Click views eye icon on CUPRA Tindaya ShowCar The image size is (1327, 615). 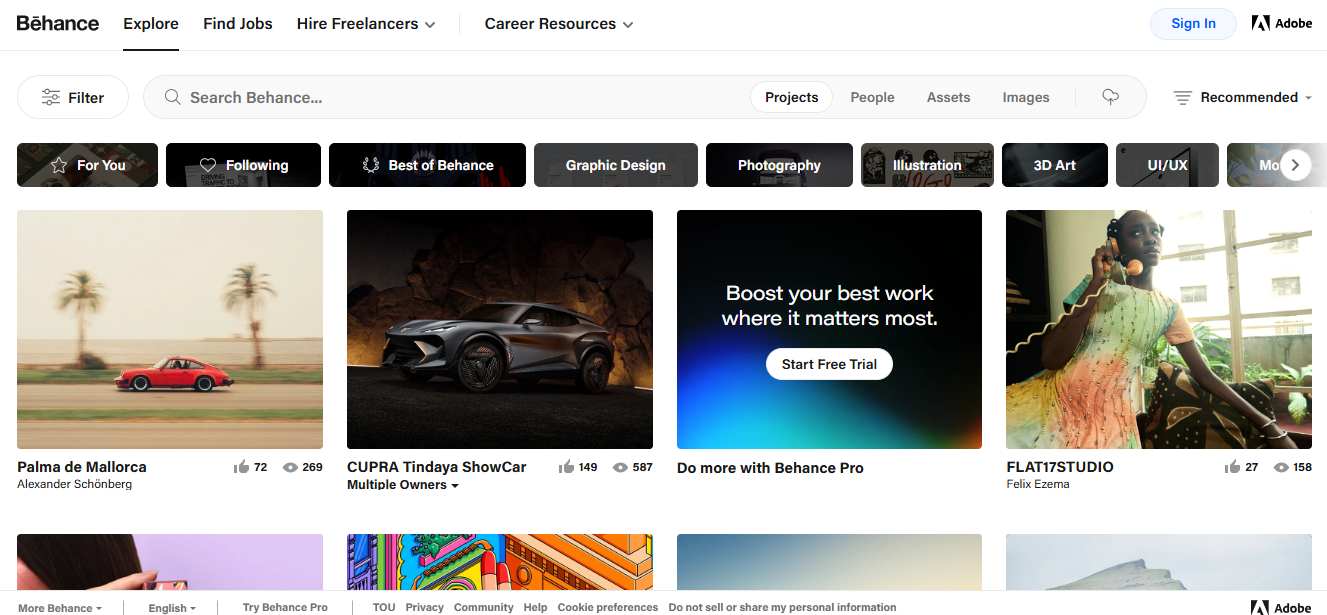(x=620, y=467)
